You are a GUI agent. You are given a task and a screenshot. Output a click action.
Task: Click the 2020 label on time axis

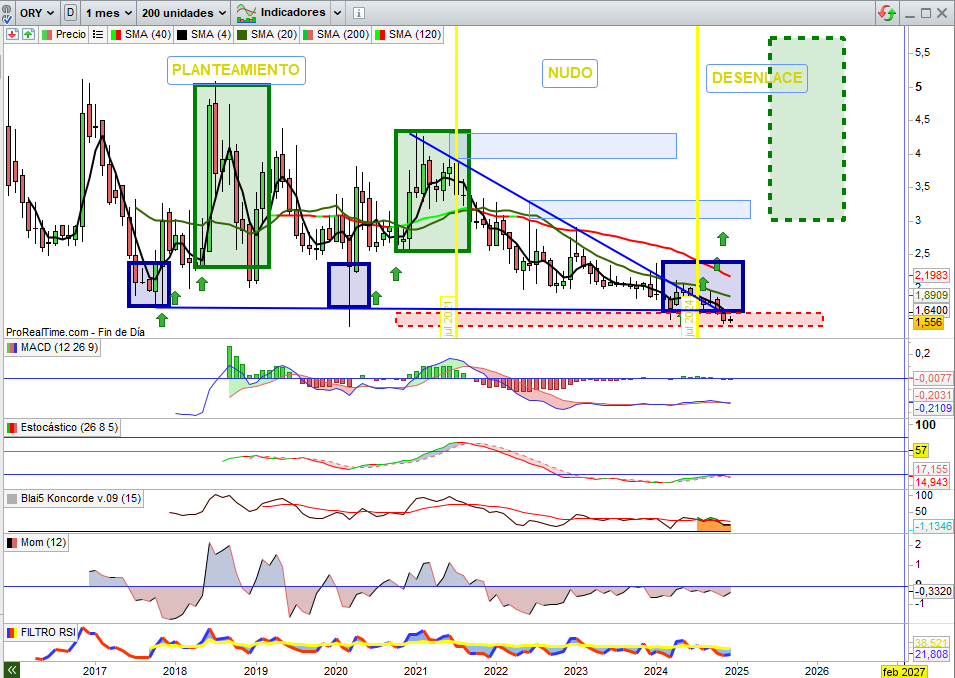point(336,671)
